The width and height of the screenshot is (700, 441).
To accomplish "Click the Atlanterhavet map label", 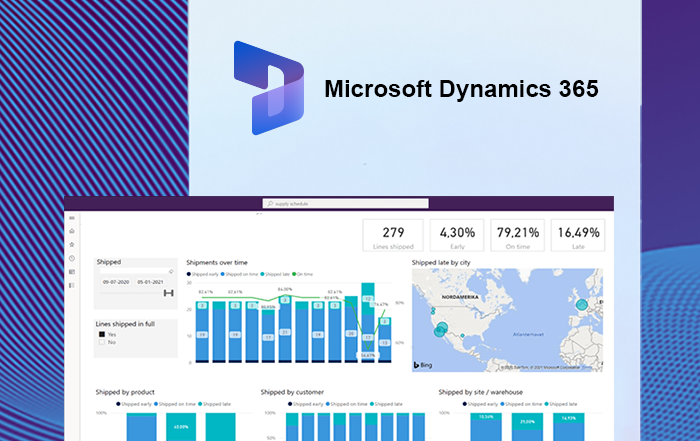I will pyautogui.click(x=528, y=334).
